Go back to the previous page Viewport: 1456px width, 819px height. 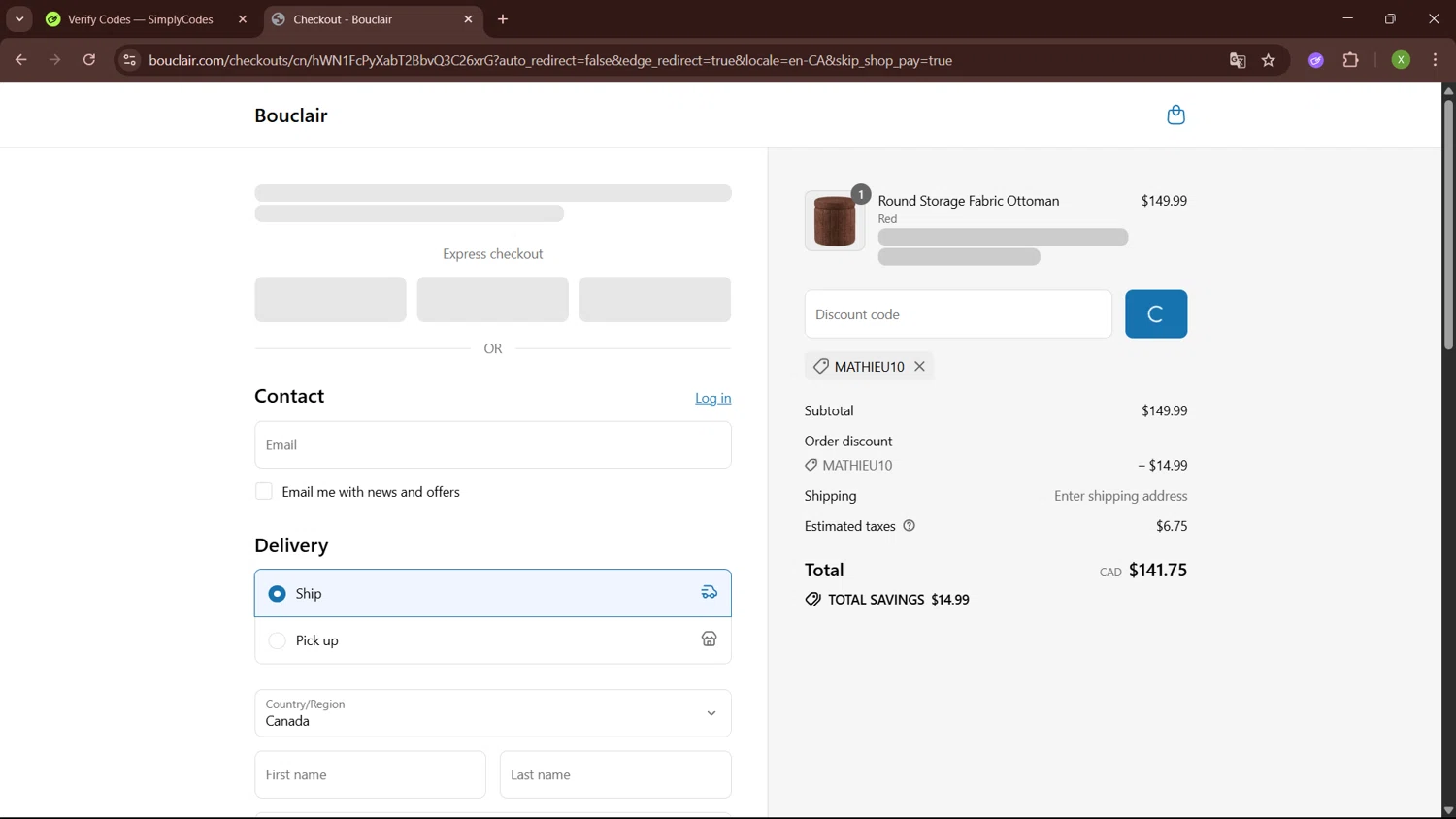click(20, 60)
